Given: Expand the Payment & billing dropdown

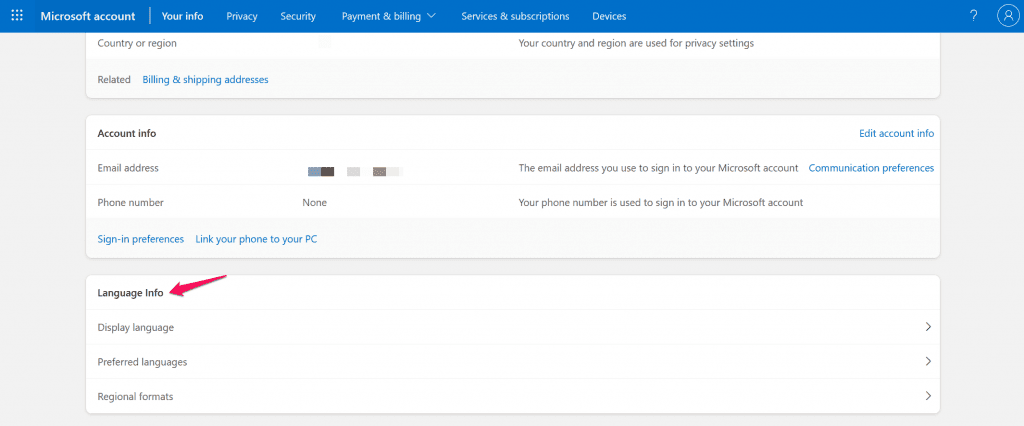Looking at the screenshot, I should [x=389, y=16].
